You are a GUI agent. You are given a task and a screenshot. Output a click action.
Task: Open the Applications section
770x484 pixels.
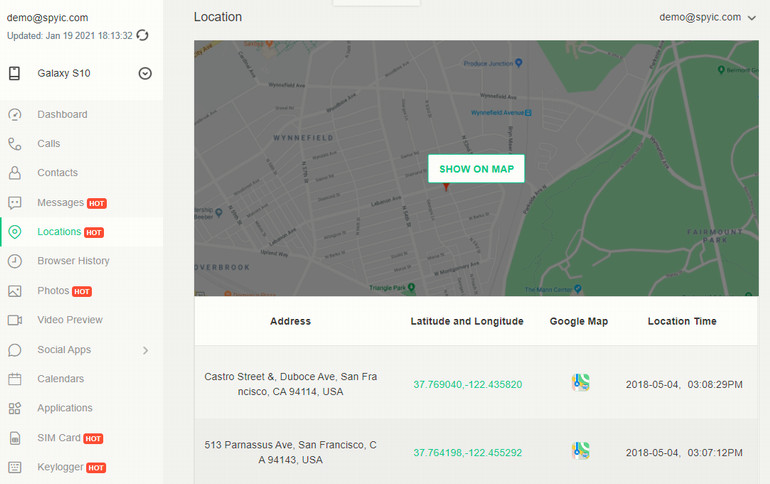65,408
